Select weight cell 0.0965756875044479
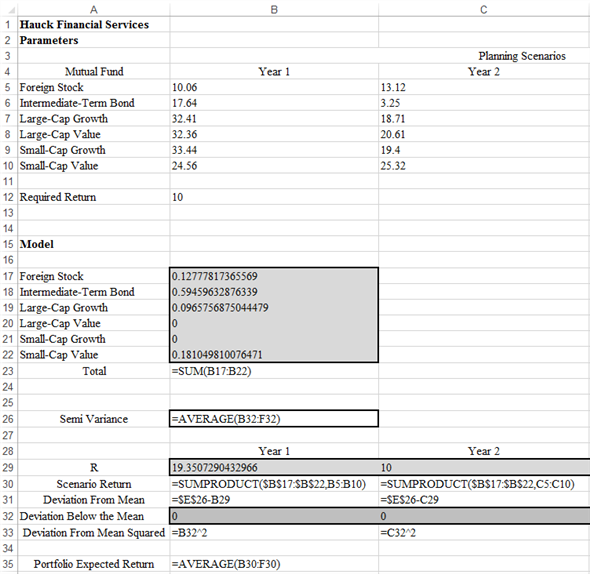This screenshot has height=574, width=590. point(274,308)
